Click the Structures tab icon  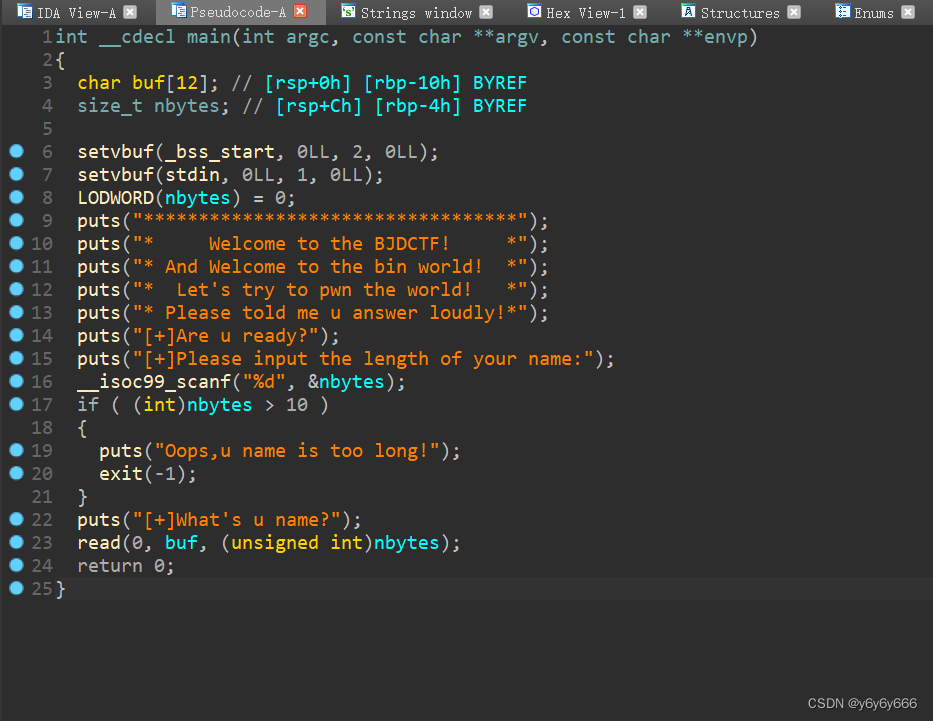[x=686, y=12]
